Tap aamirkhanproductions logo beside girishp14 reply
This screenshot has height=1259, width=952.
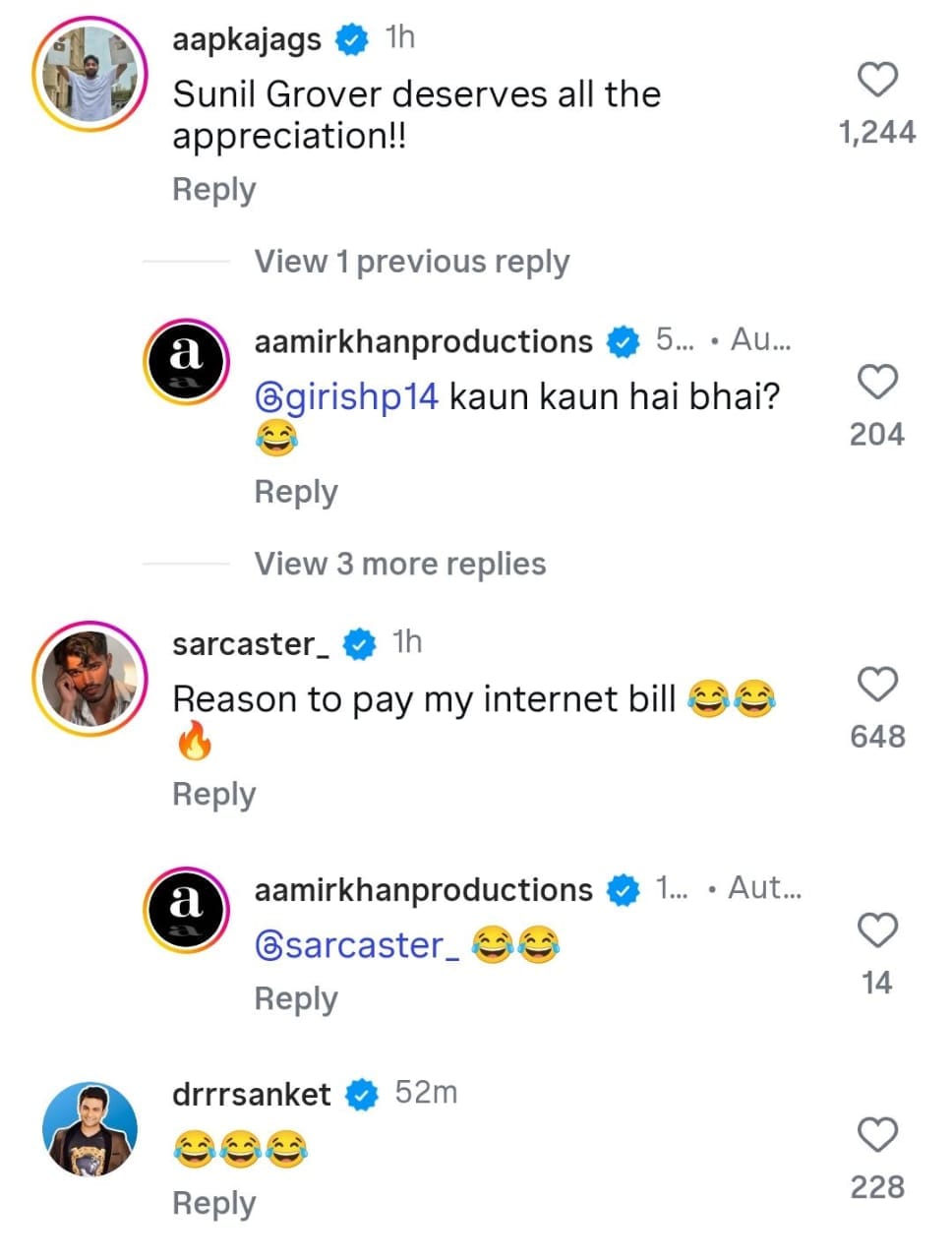click(x=187, y=361)
